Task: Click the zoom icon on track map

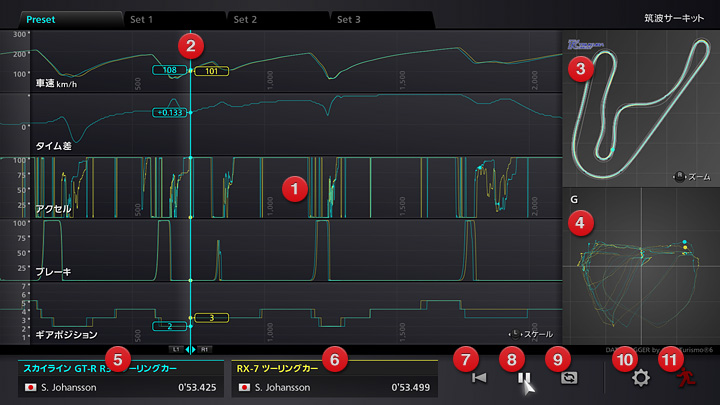Action: pos(681,176)
